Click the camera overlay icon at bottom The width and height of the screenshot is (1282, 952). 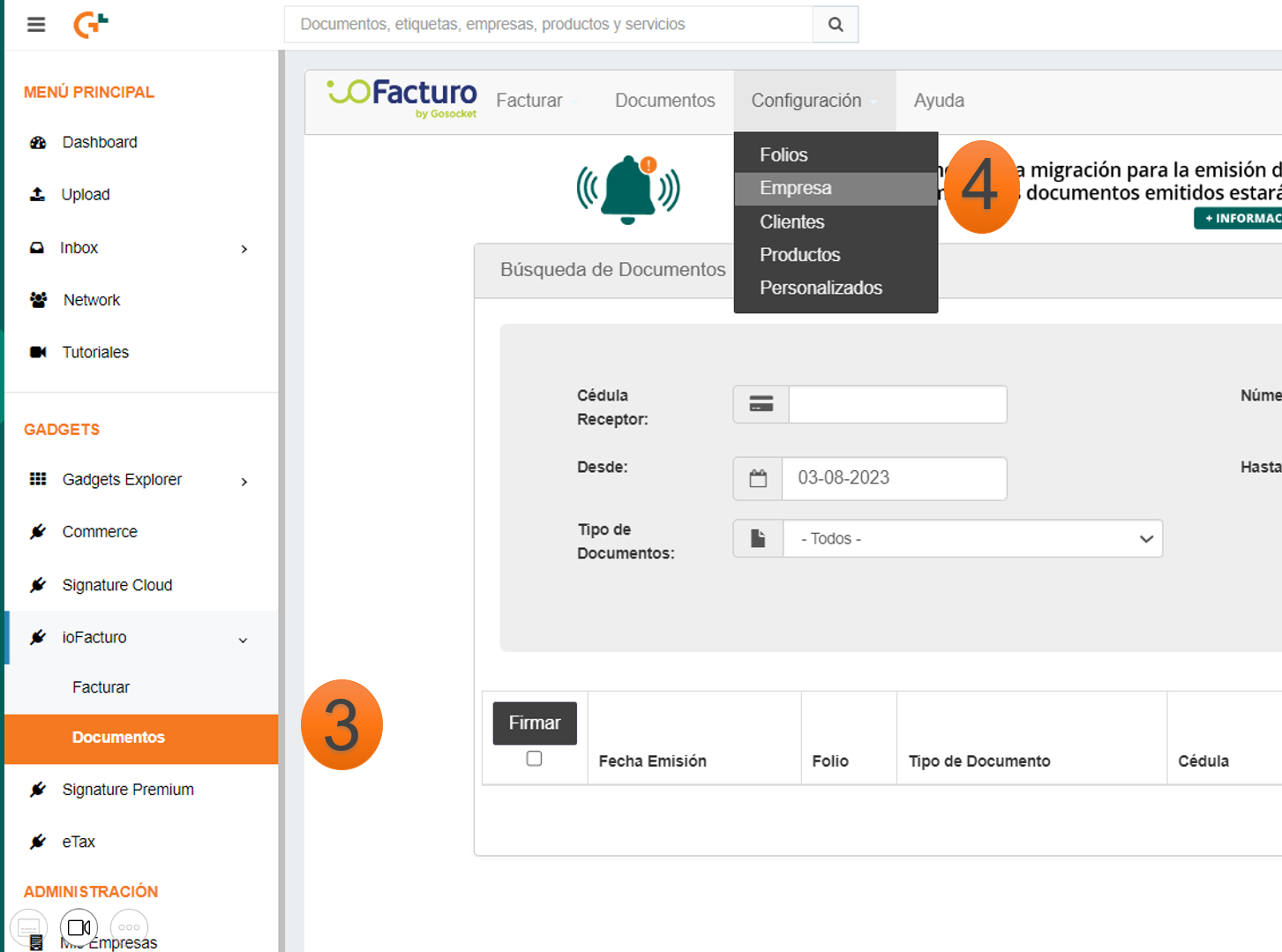(x=79, y=927)
